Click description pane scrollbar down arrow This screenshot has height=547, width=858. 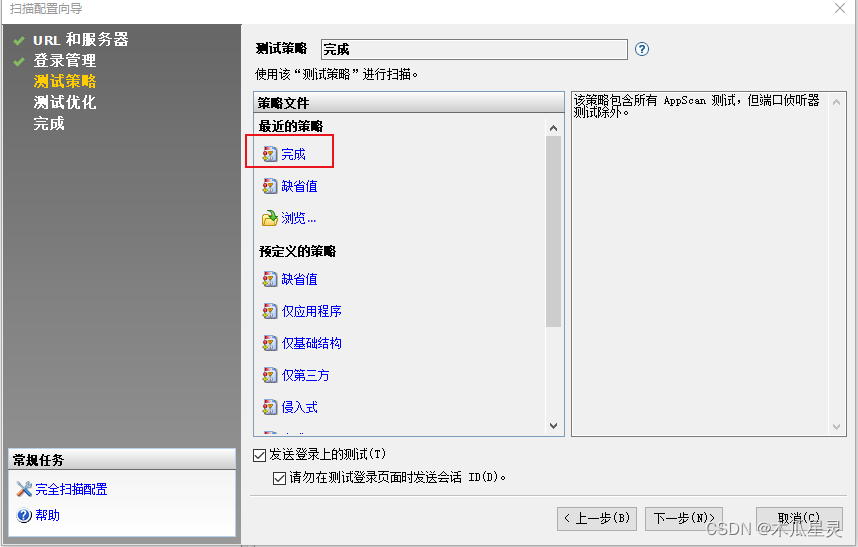point(836,427)
